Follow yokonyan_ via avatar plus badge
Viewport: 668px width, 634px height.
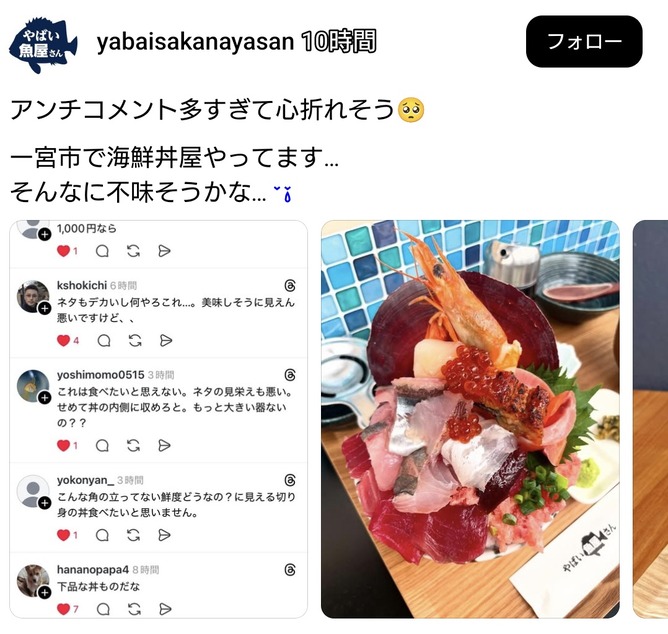pos(45,503)
